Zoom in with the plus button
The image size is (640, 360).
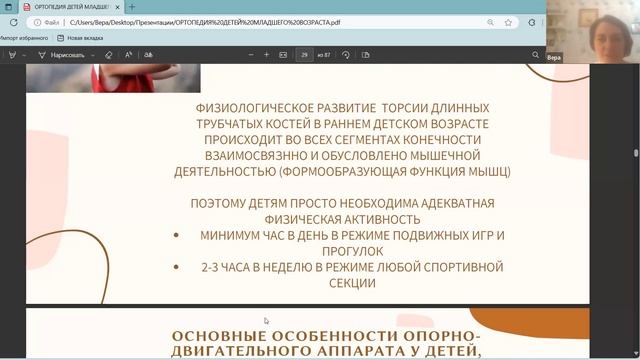coord(267,55)
